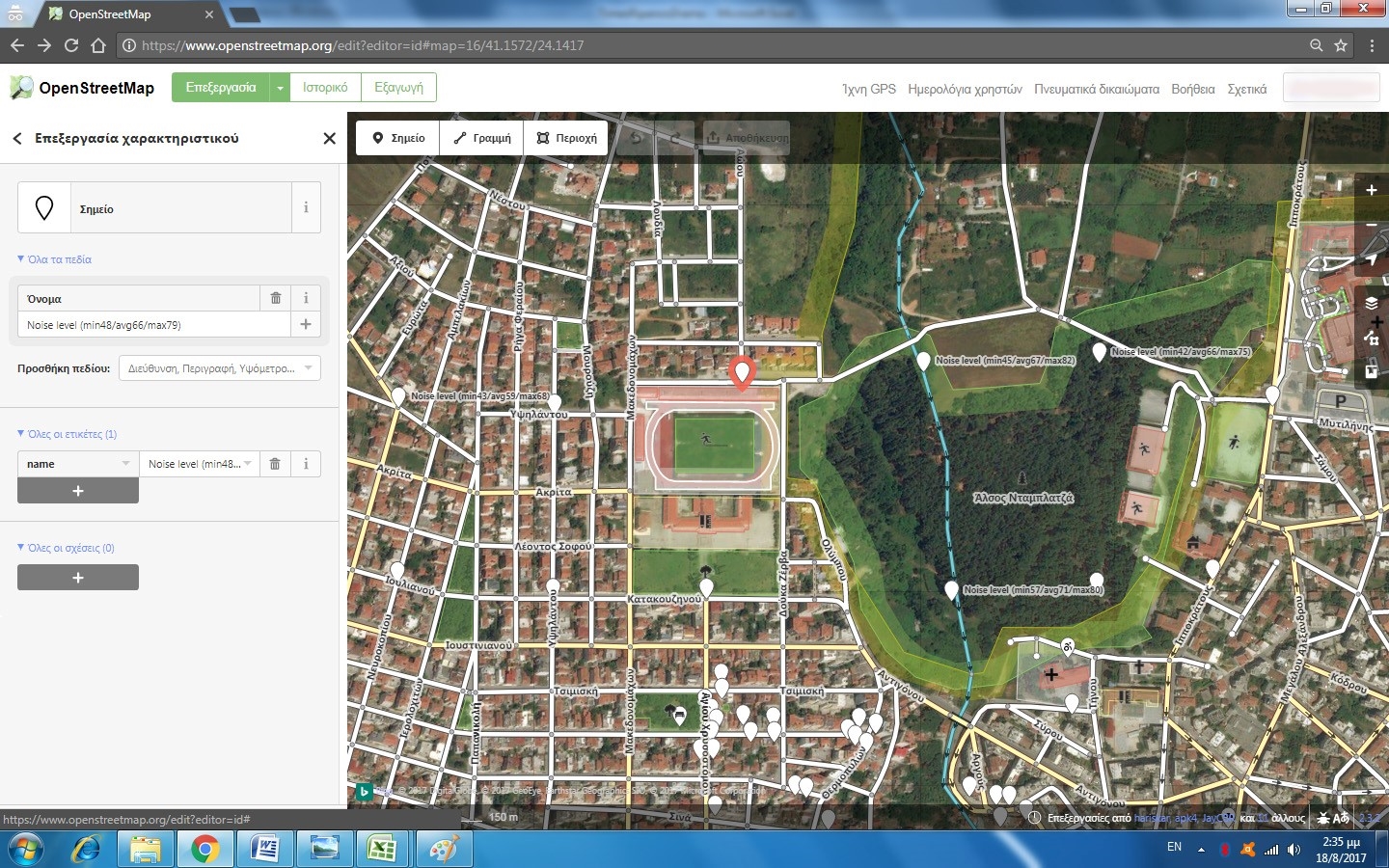
Task: Open the Εξαγωγή tab
Action: (398, 88)
